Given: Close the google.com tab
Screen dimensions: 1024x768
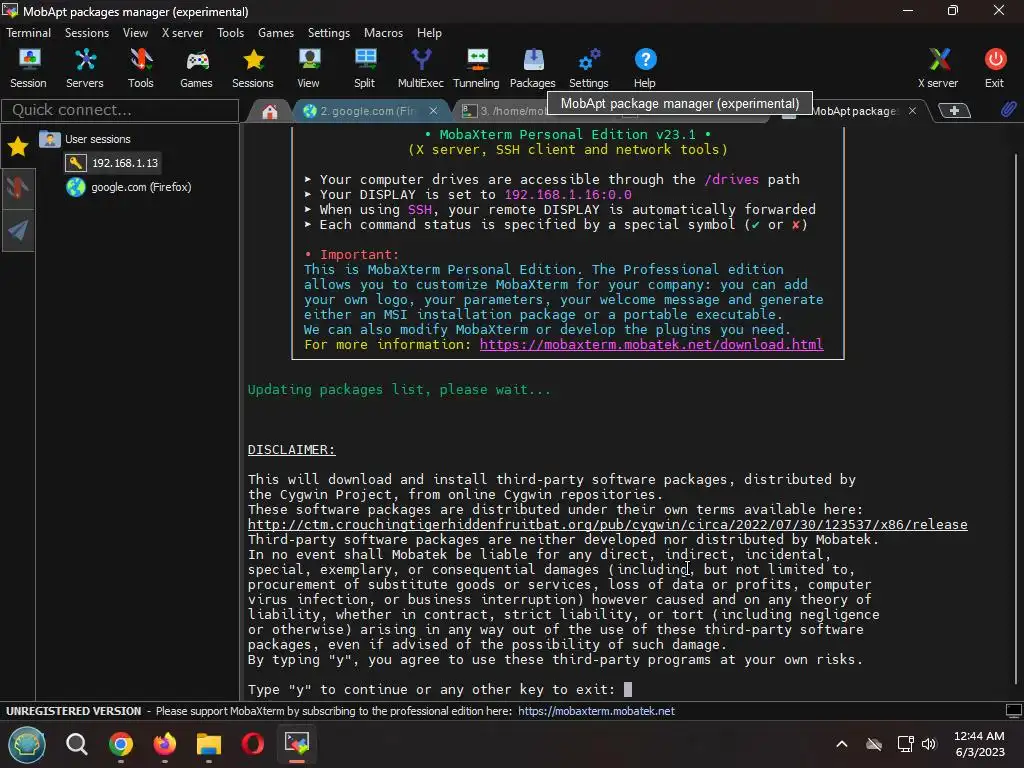Looking at the screenshot, I should 433,111.
